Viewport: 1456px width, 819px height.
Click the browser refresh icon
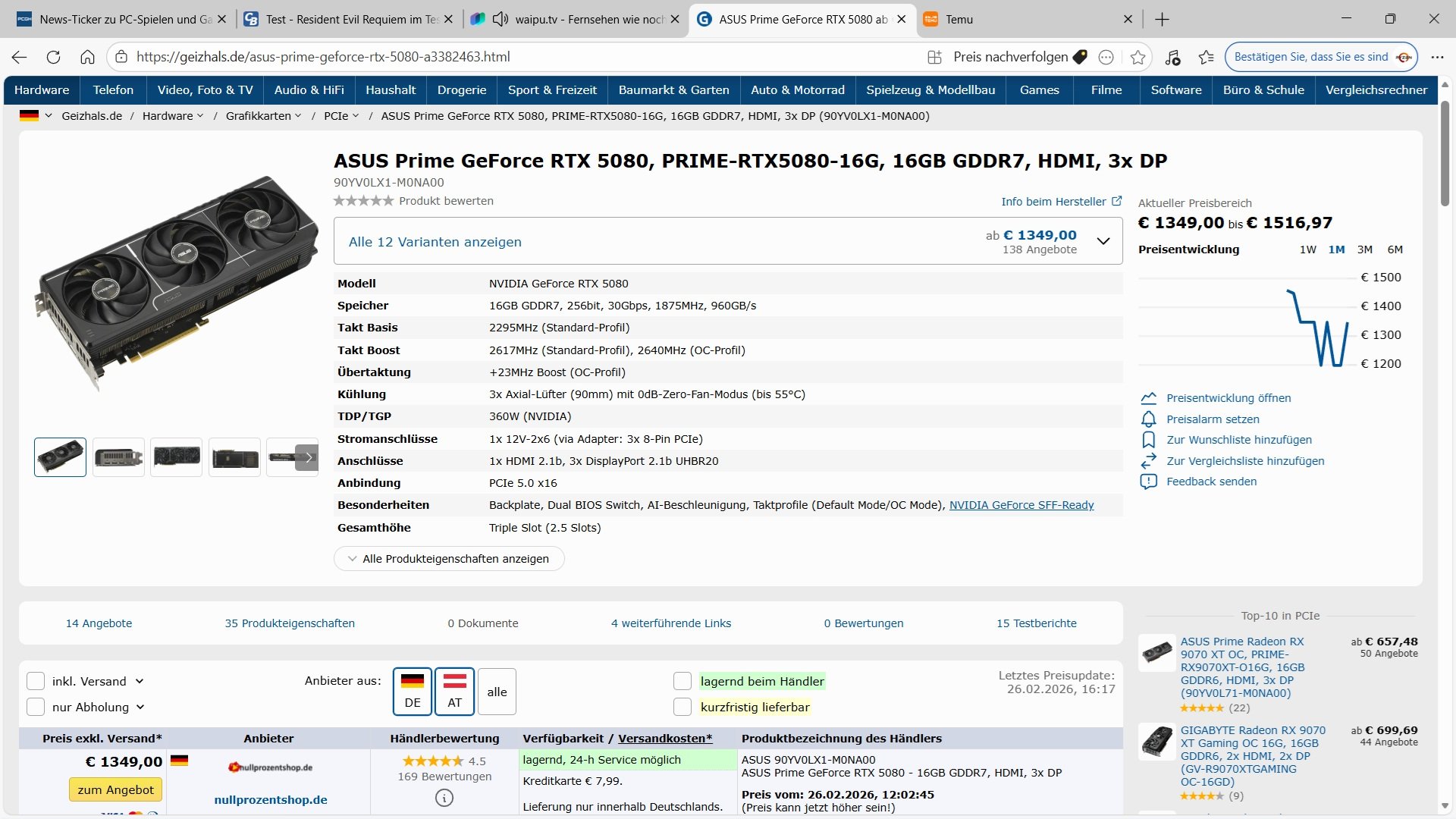[53, 57]
